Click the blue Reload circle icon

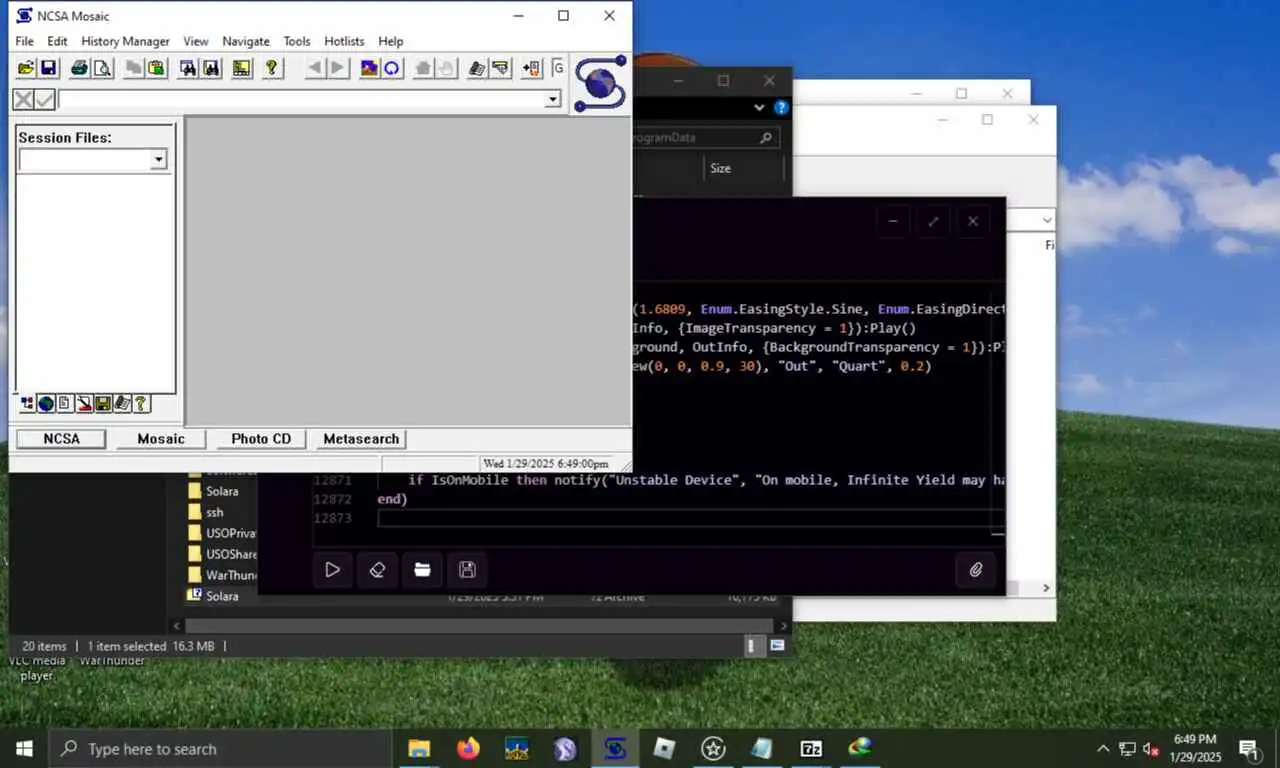coord(392,68)
